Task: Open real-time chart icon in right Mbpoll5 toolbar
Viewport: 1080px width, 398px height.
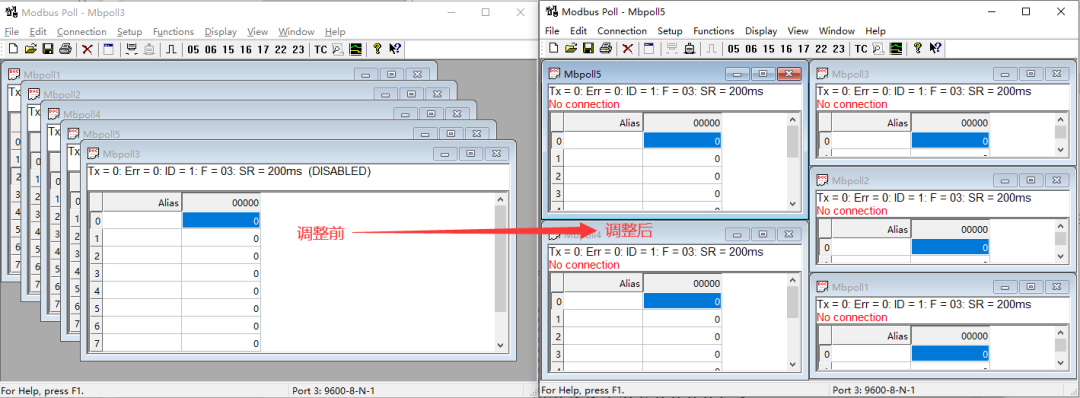Action: point(896,48)
